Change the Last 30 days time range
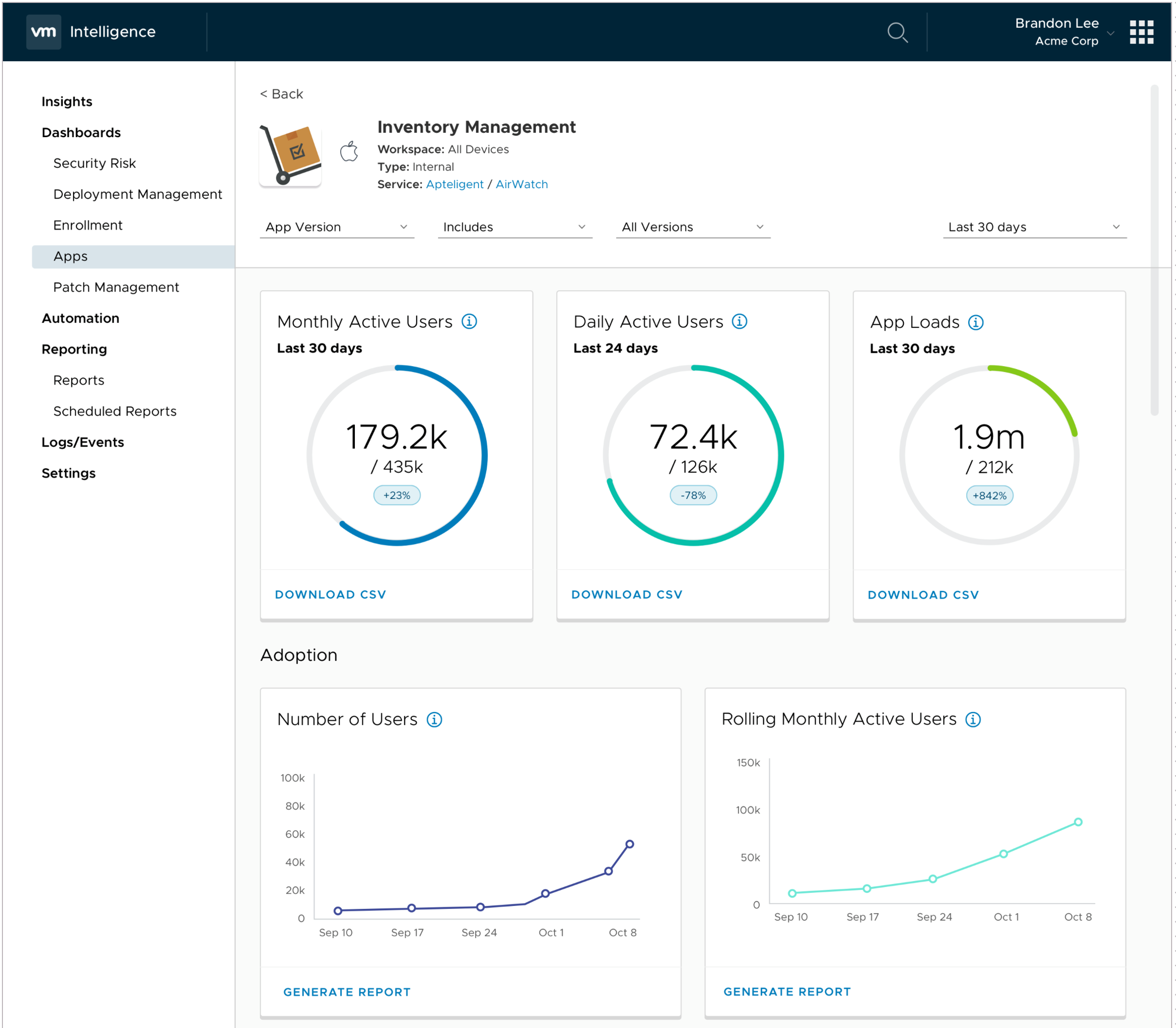1176x1028 pixels. click(1033, 226)
